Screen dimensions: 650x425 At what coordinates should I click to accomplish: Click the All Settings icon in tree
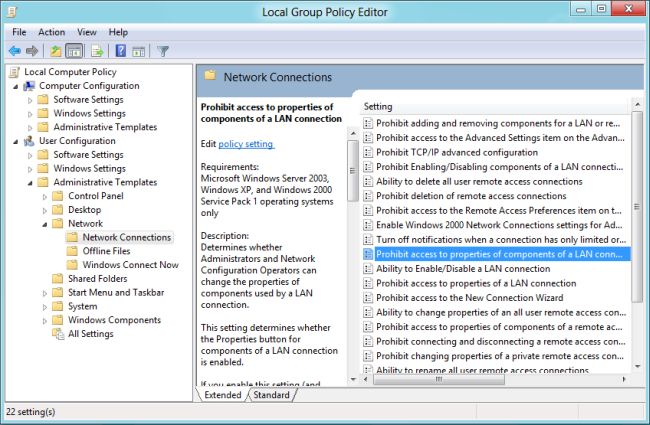(58, 334)
